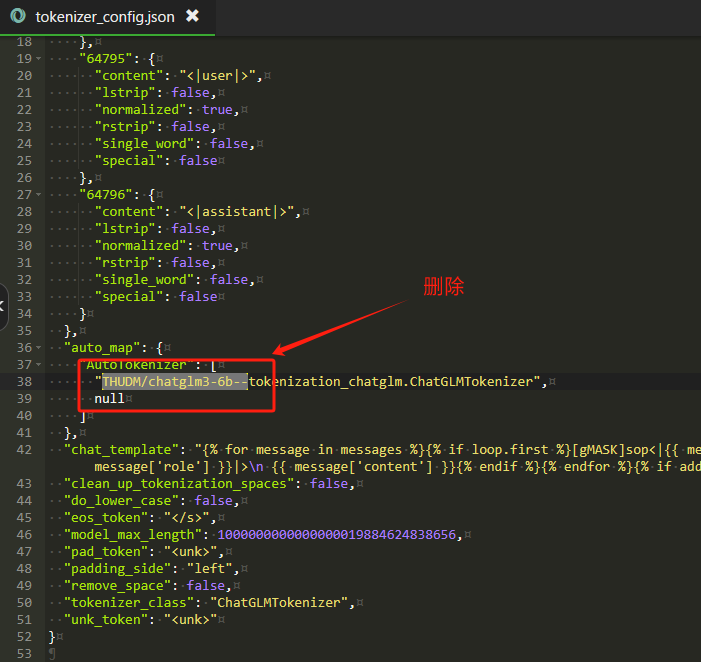Click the model_max_length number value
This screenshot has height=662, width=701.
tap(336, 535)
